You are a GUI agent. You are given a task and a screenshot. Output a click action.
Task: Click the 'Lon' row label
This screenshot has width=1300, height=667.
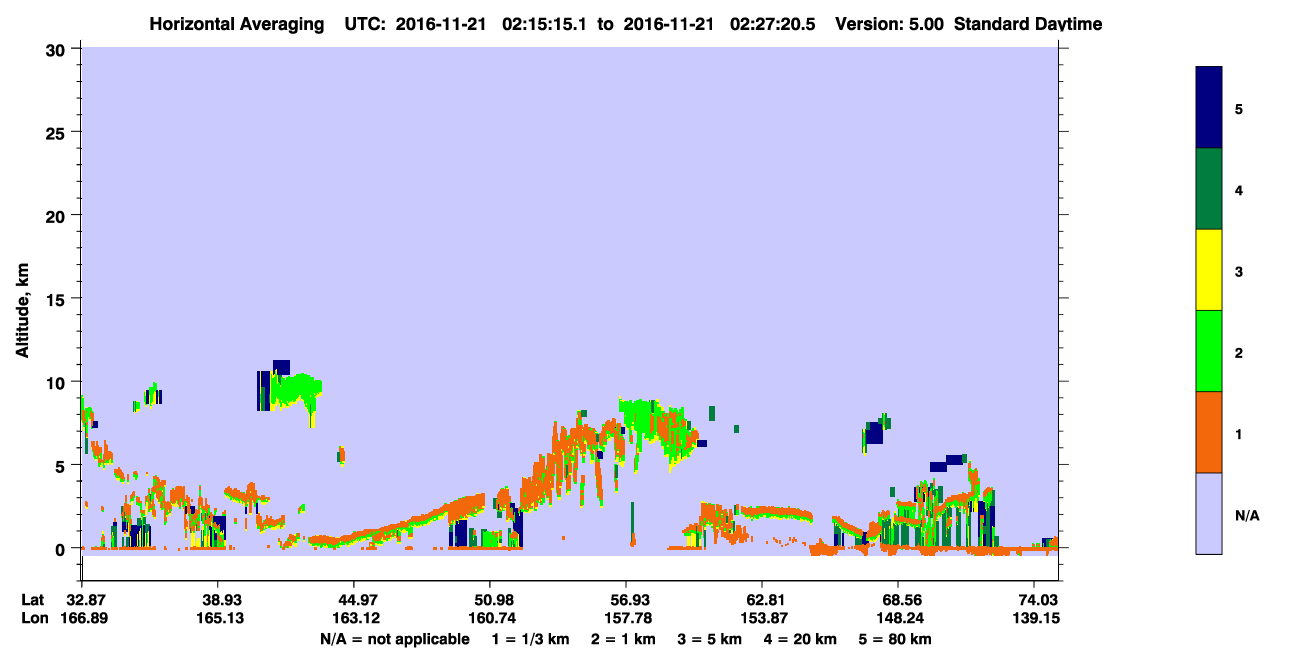(x=34, y=618)
